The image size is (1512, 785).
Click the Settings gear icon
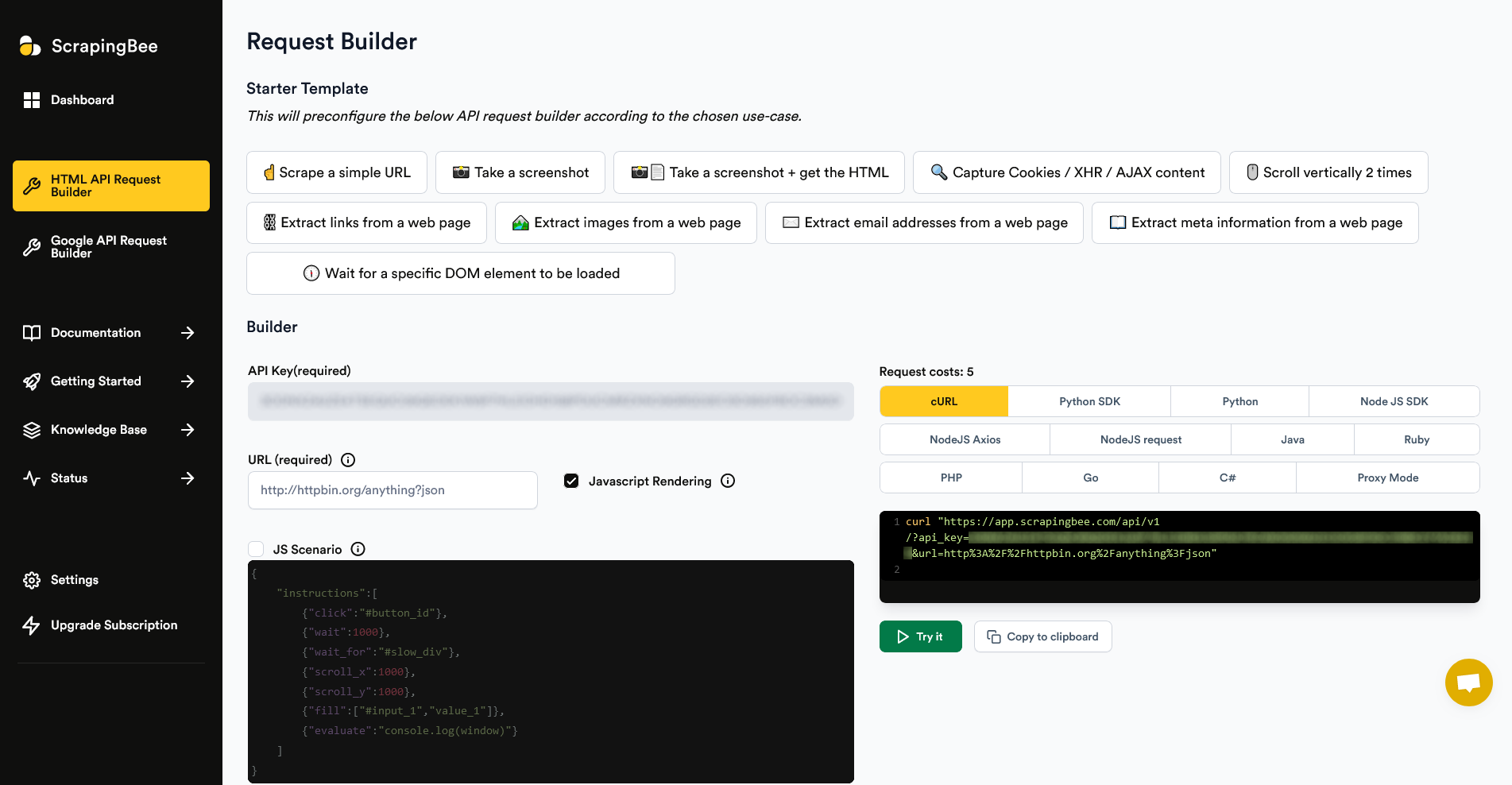32,580
